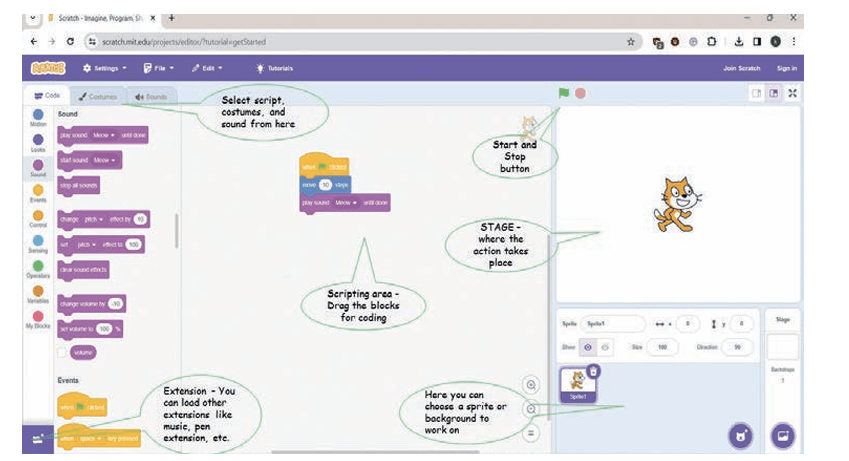The height and width of the screenshot is (461, 849).
Task: Open Meow dropdown in play sound block
Action: (x=103, y=135)
